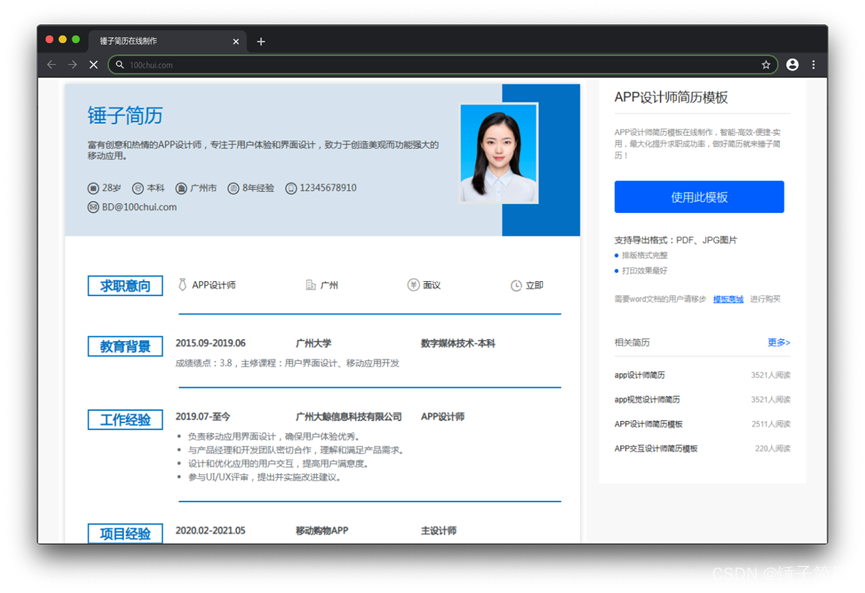Click the 求职意向 section label
This screenshot has width=865, height=593.
[125, 286]
